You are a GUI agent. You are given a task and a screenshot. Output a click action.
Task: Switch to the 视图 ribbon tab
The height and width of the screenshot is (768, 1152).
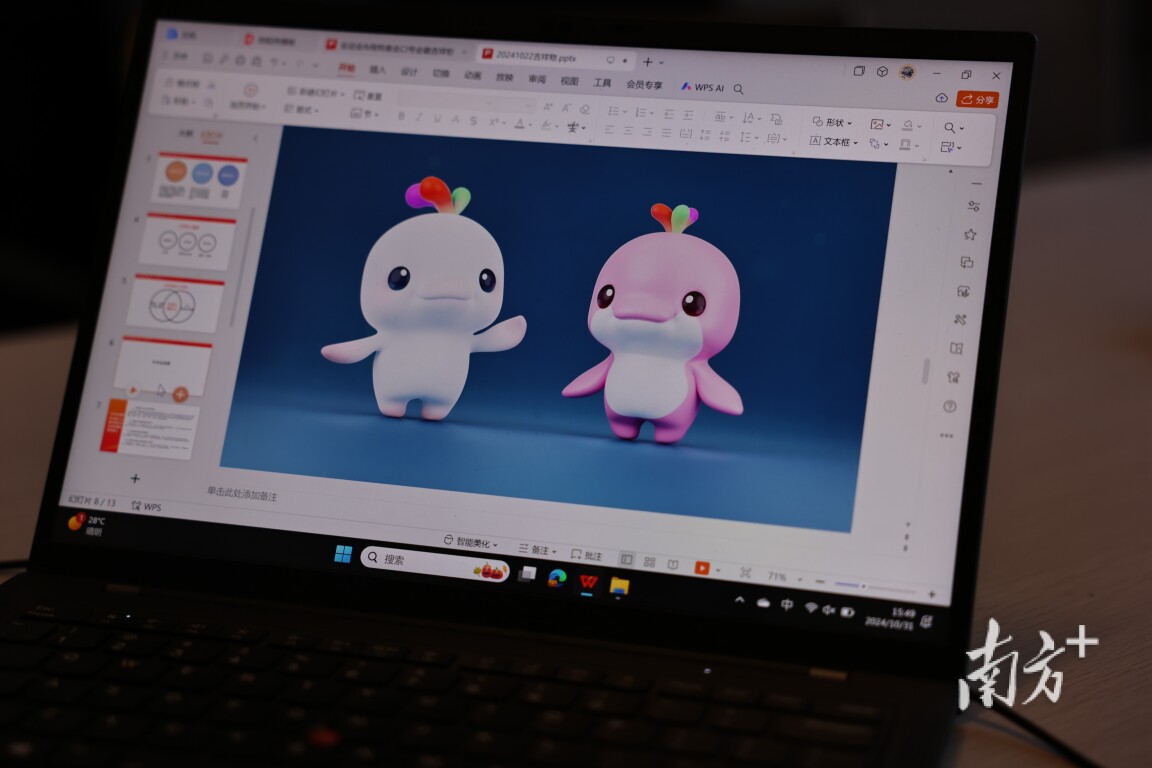pyautogui.click(x=569, y=81)
